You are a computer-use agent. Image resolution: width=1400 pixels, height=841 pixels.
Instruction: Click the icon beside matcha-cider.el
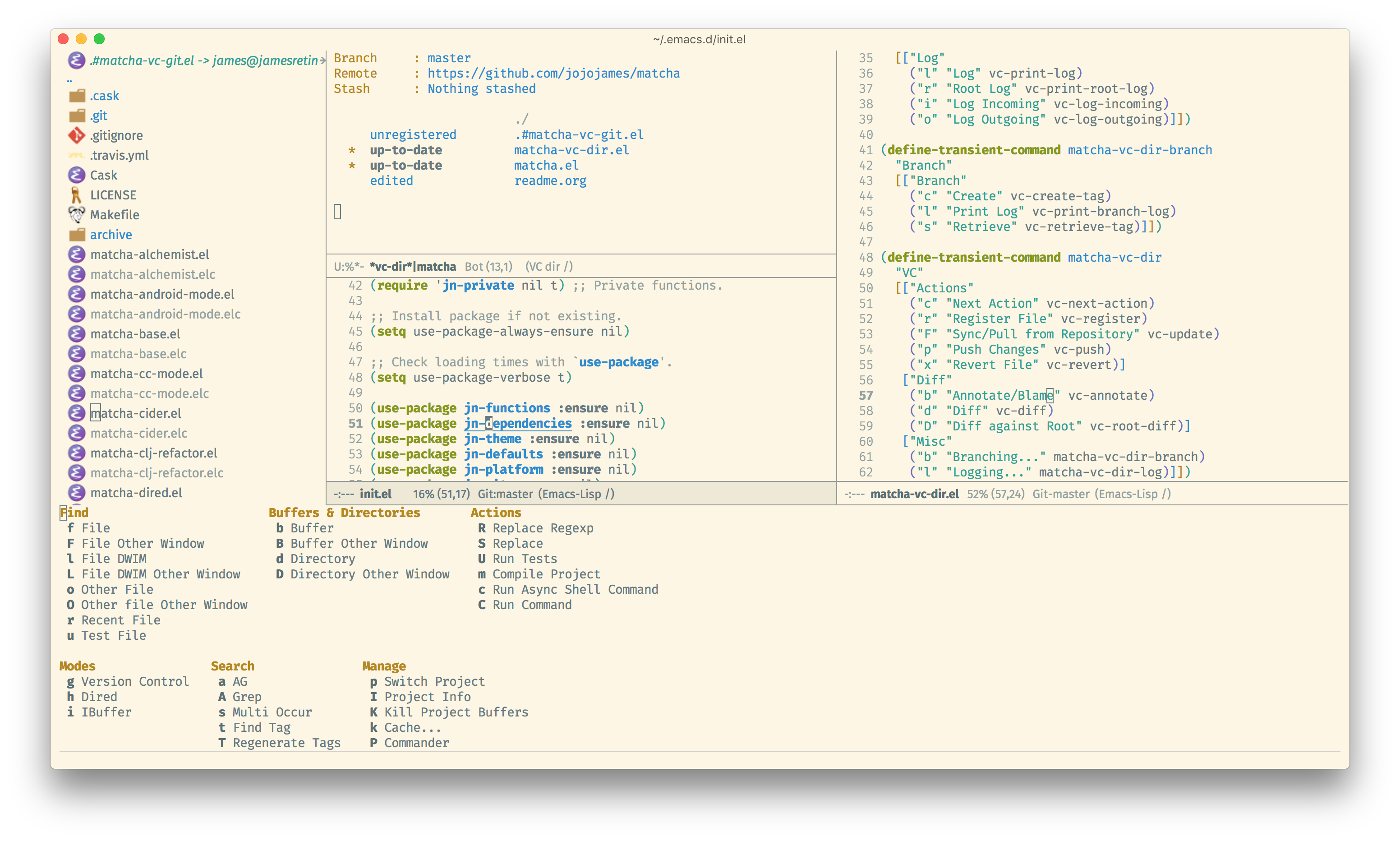click(77, 413)
